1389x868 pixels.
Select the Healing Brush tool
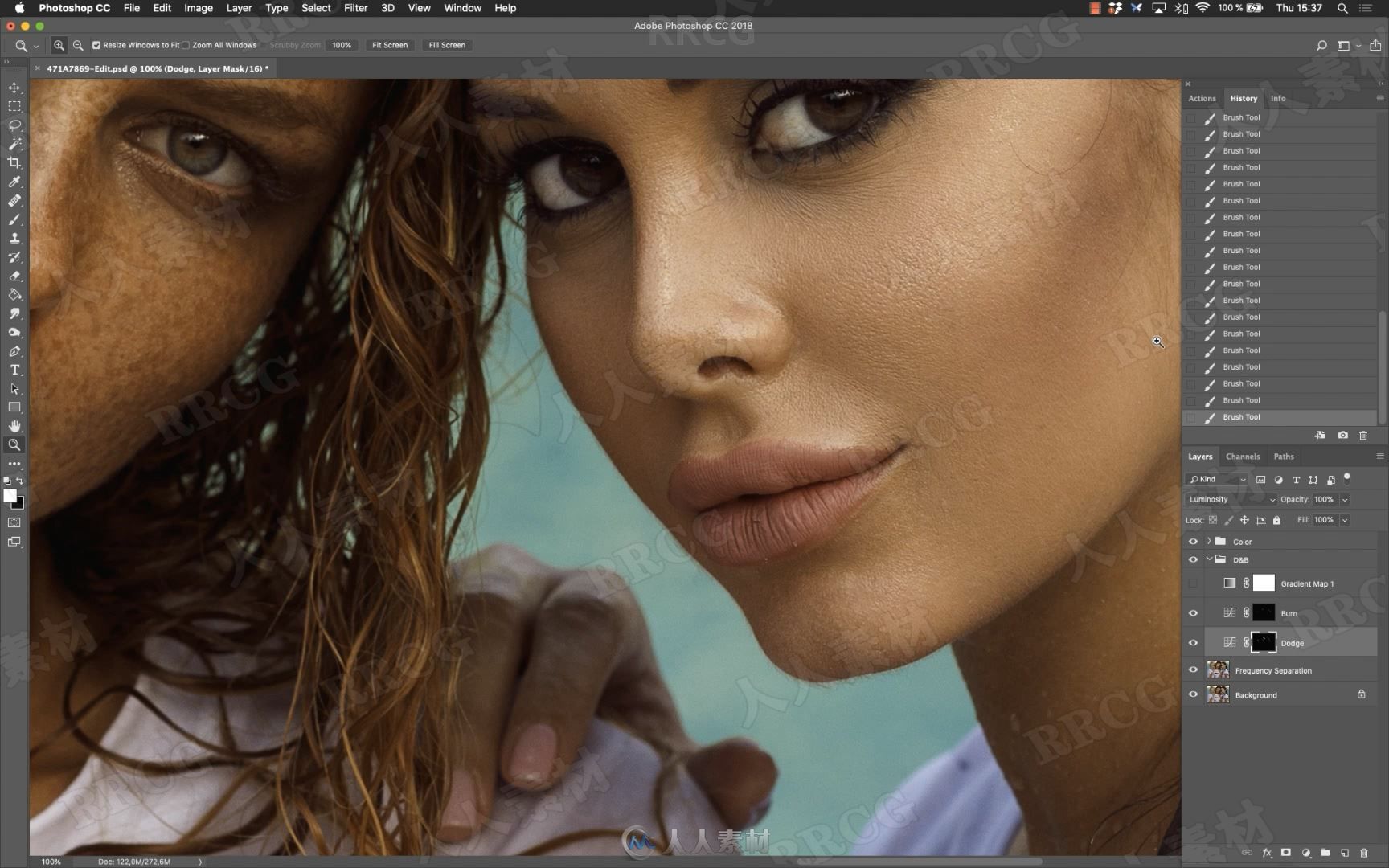[x=14, y=201]
